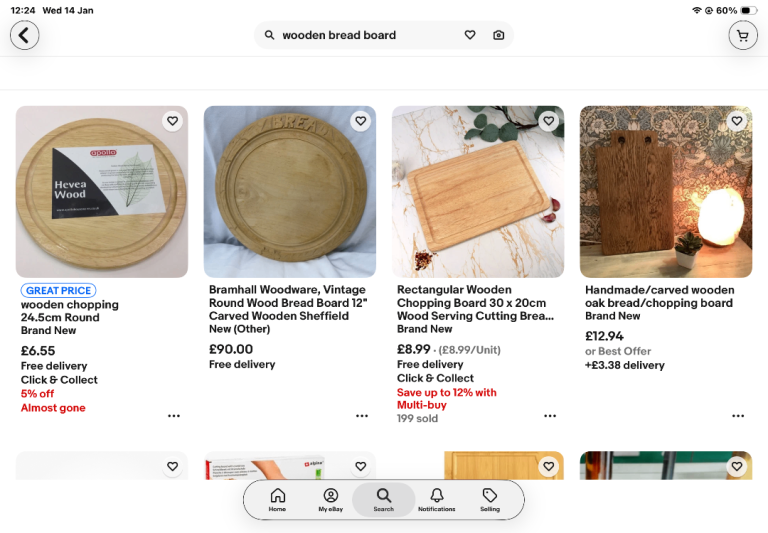
Task: Open the shopping cart
Action: 743,35
